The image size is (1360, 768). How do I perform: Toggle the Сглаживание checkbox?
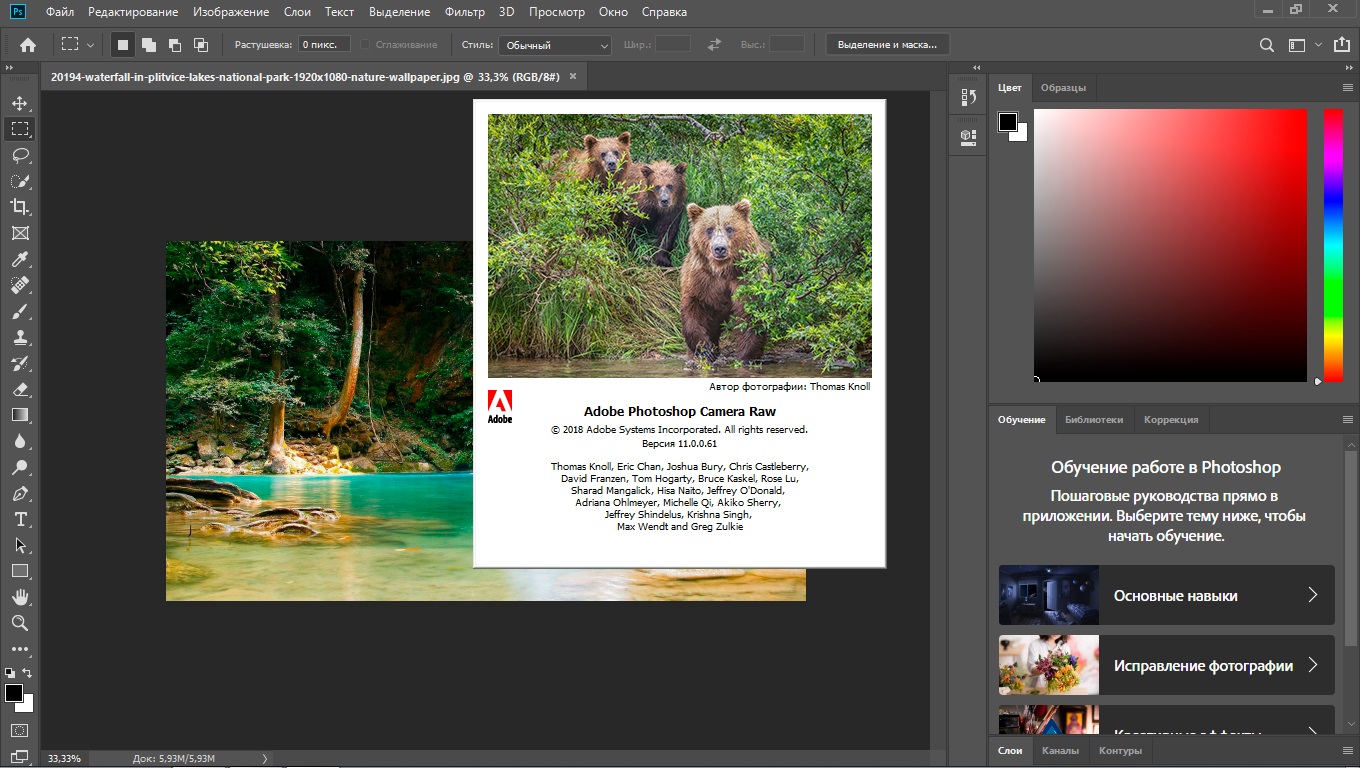pyautogui.click(x=366, y=45)
